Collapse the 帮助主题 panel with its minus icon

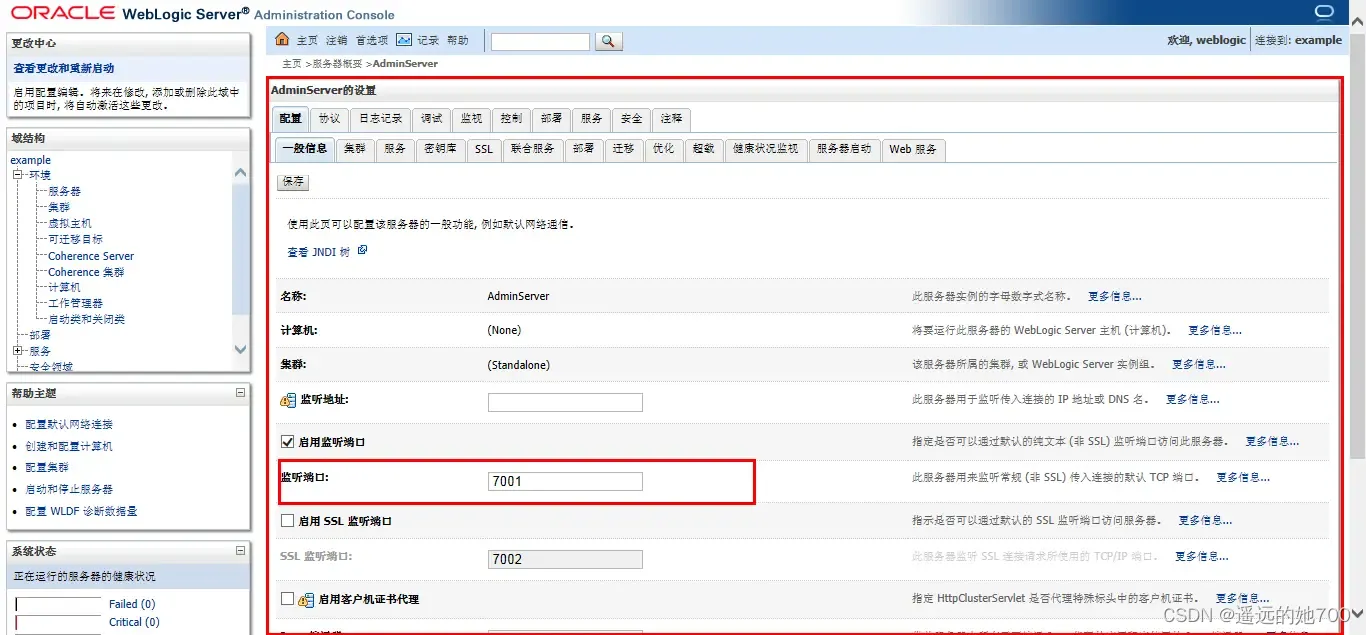240,393
